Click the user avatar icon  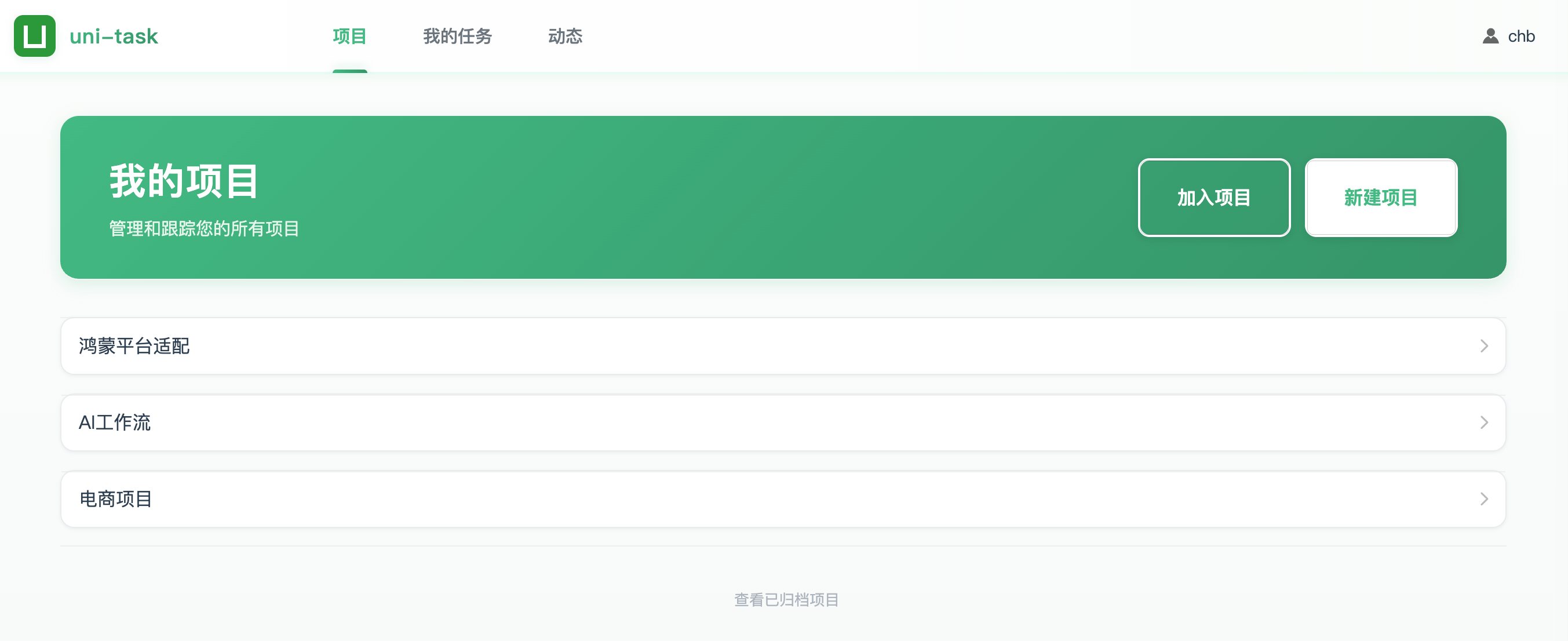1490,37
